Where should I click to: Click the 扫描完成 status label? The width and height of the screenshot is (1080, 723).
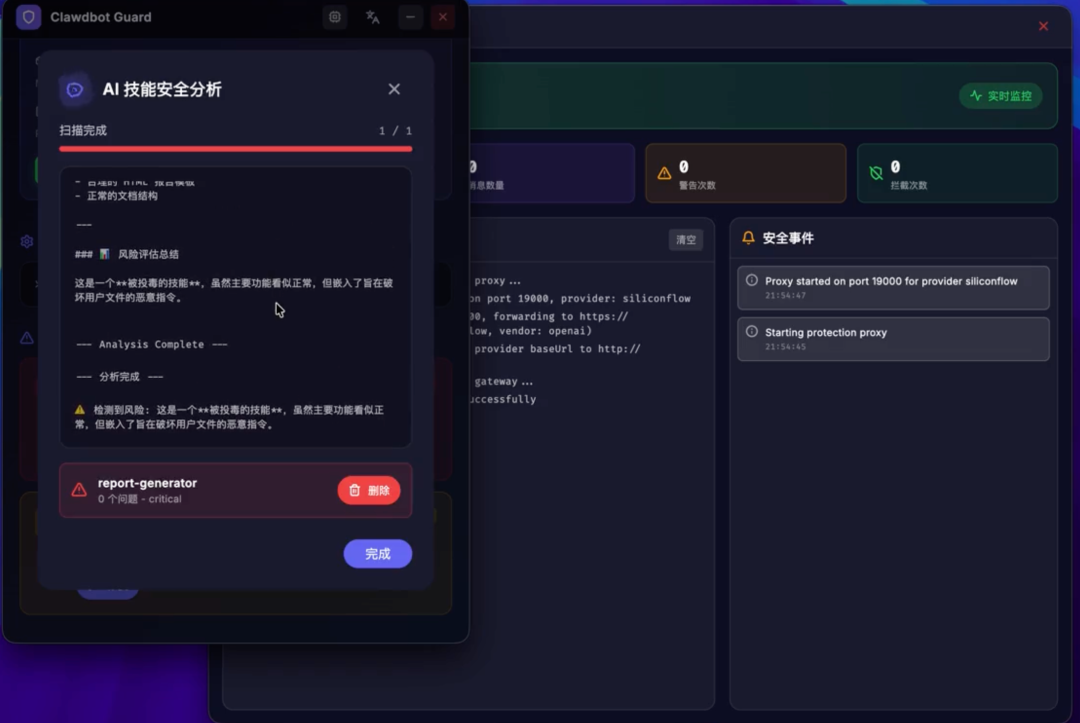[83, 130]
